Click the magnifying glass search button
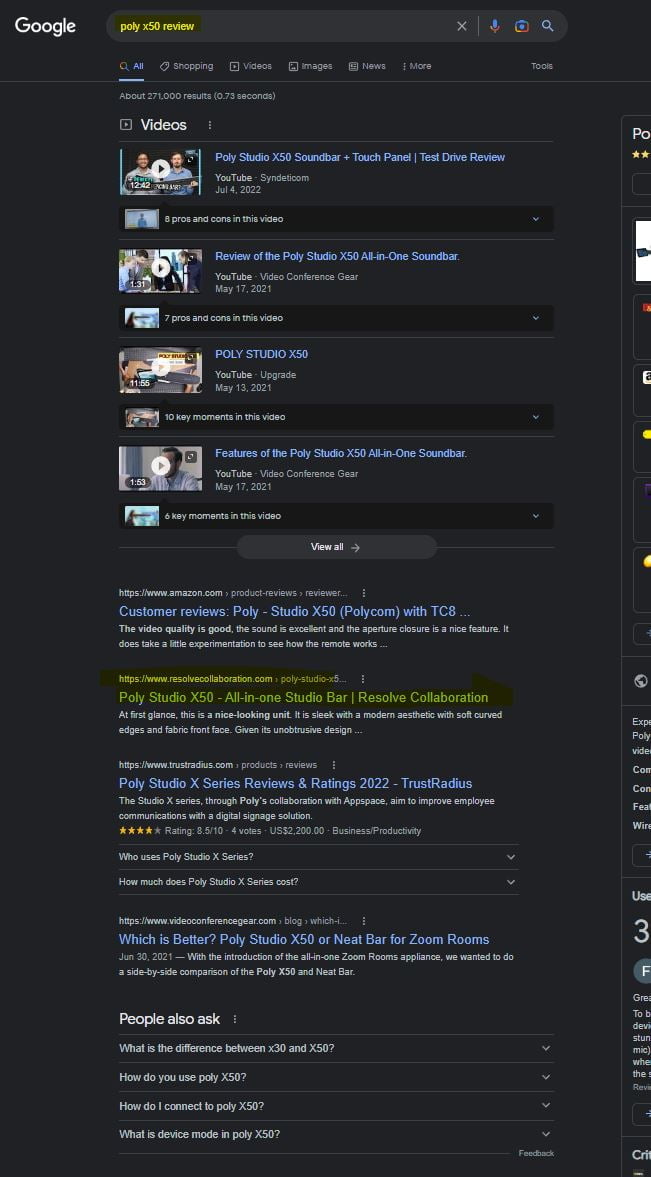Viewport: 651px width, 1177px height. 548,26
